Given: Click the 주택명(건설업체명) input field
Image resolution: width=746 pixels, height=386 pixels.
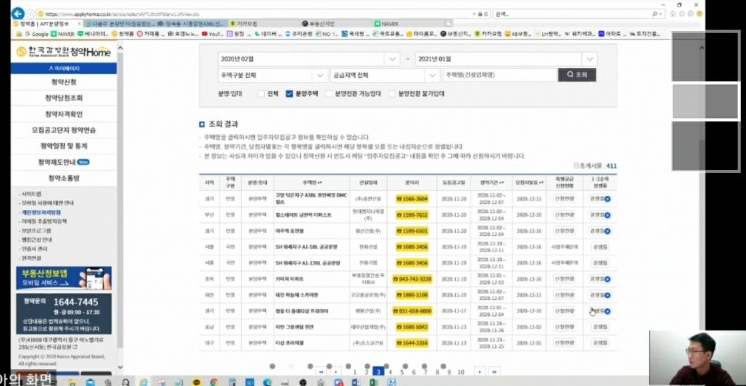Looking at the screenshot, I should click(x=500, y=75).
